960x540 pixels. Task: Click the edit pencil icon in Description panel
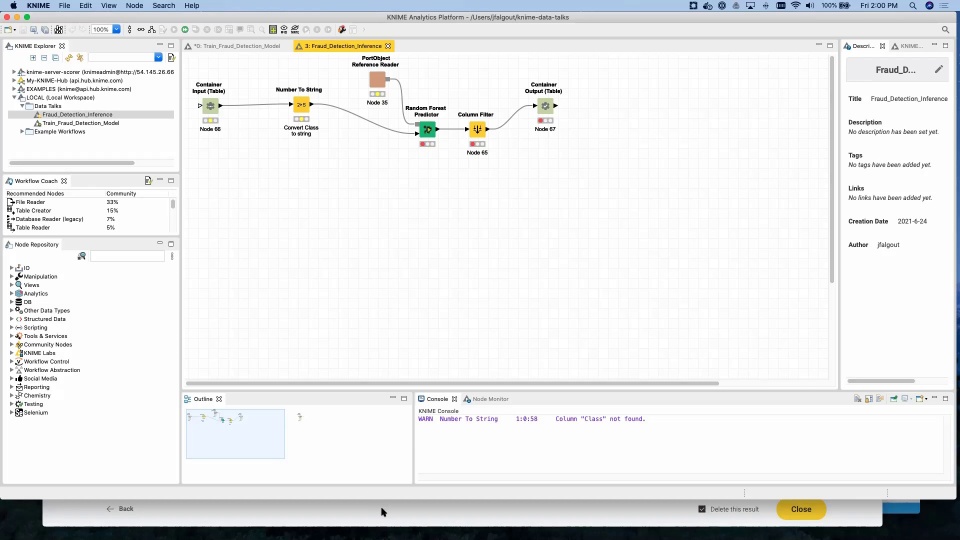939,69
